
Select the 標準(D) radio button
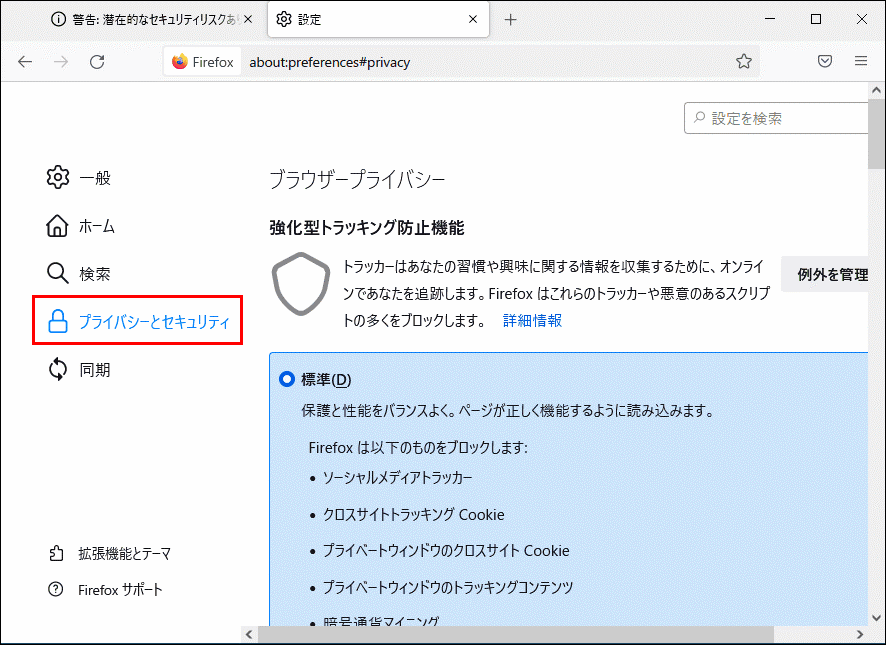pos(287,379)
